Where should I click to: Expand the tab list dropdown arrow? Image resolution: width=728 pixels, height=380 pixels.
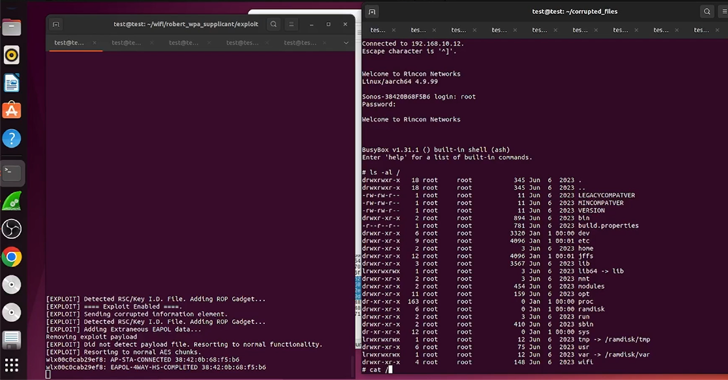click(345, 43)
